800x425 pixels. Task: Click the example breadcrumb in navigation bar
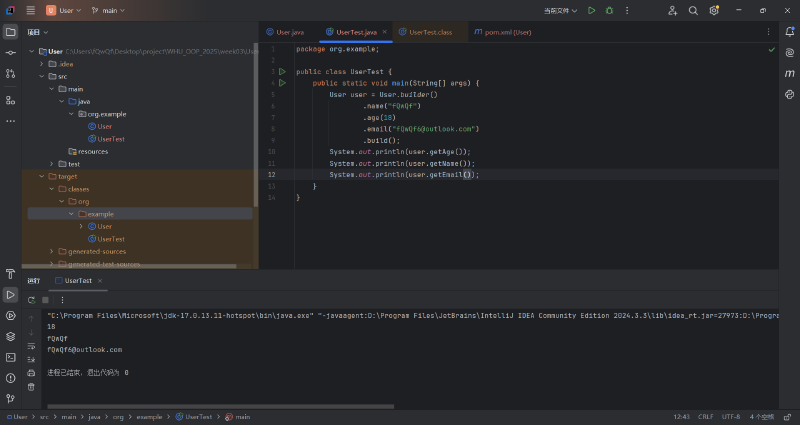149,417
